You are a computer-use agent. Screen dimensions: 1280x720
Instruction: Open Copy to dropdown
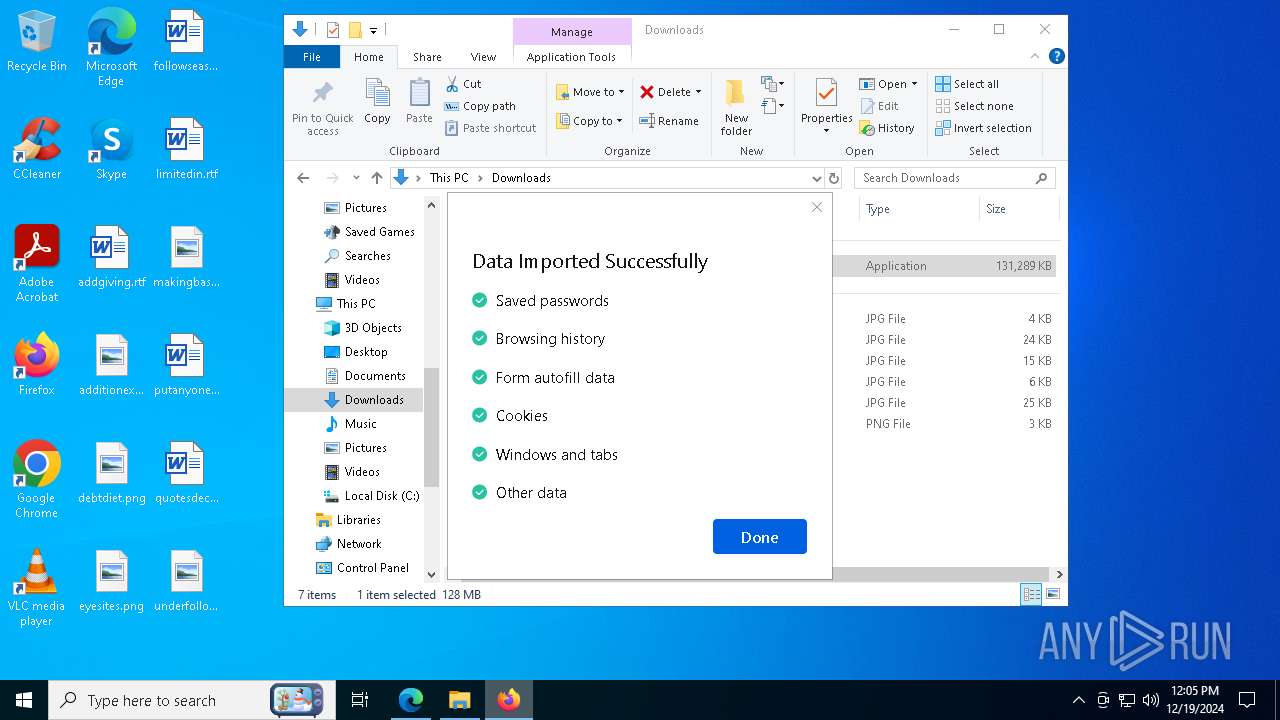click(589, 121)
